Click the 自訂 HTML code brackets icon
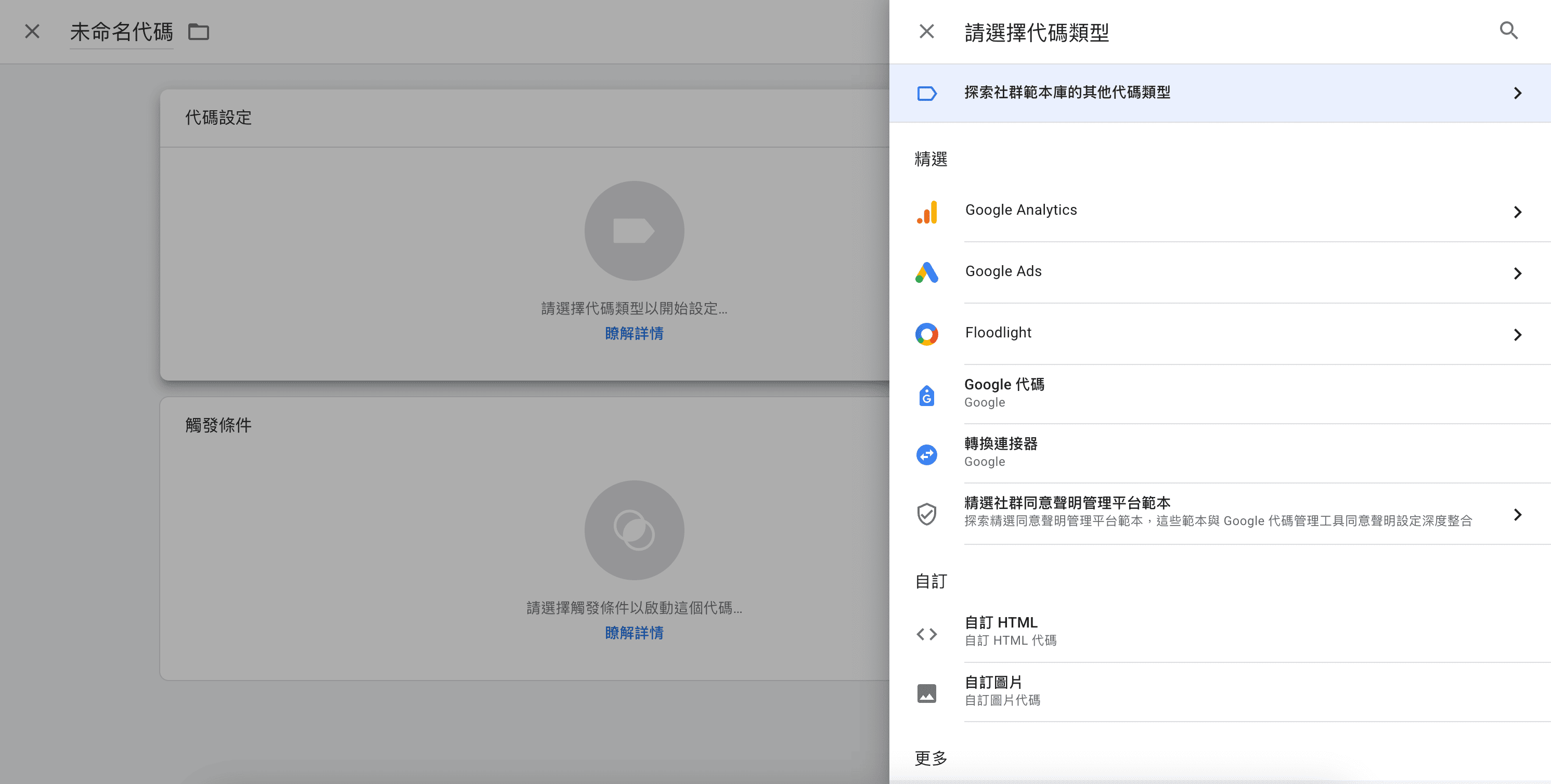 click(x=927, y=634)
